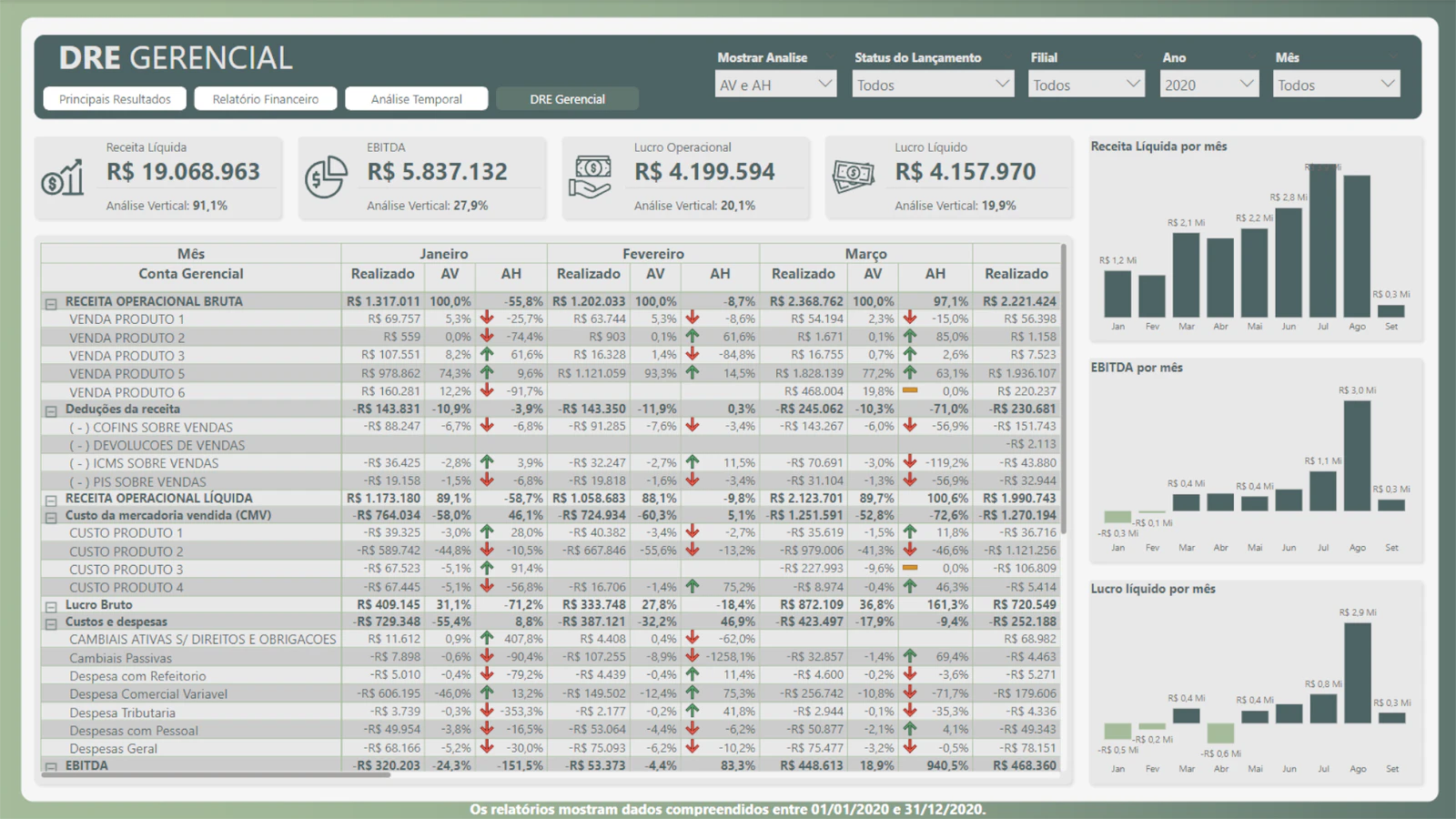Click the red down arrow for Despesas Geral in Janeiro
The width and height of the screenshot is (1456, 819).
(x=487, y=747)
